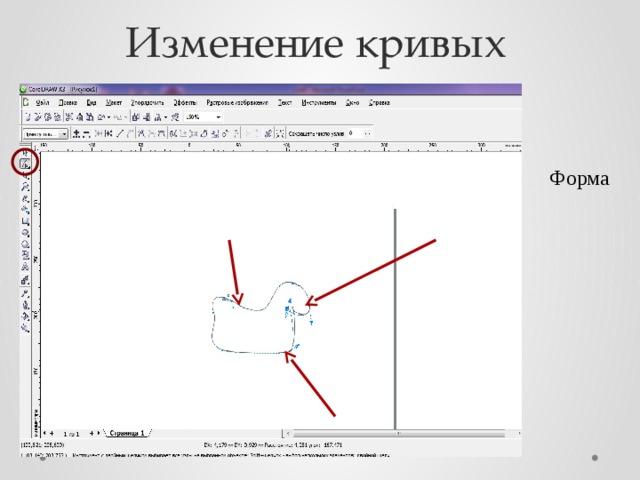Click the Paste icon

point(90,117)
